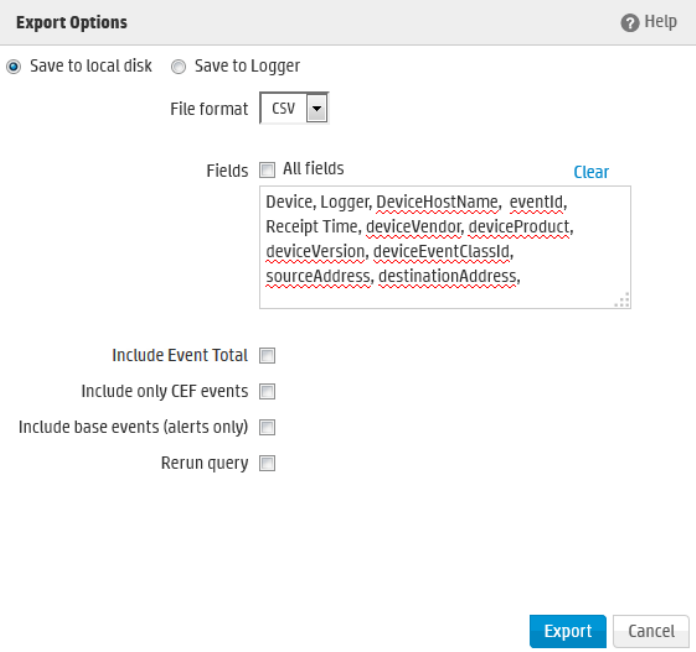Toggle the Include only CEF events checkbox
The image size is (696, 652).
tap(268, 391)
